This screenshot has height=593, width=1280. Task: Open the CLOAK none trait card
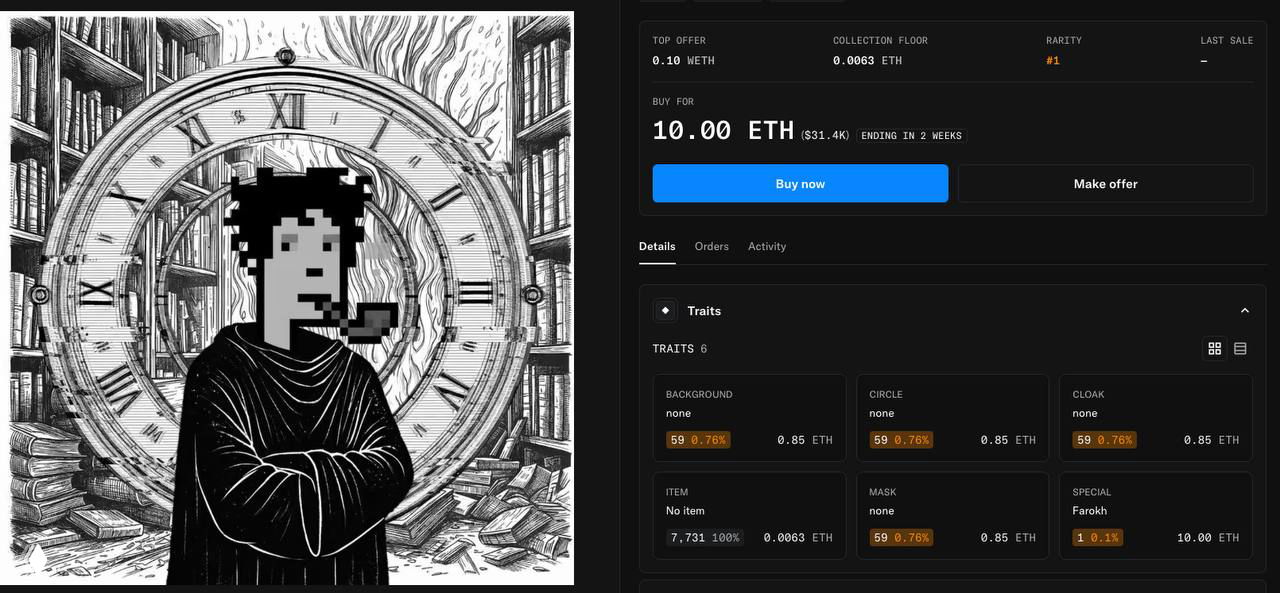click(1156, 418)
